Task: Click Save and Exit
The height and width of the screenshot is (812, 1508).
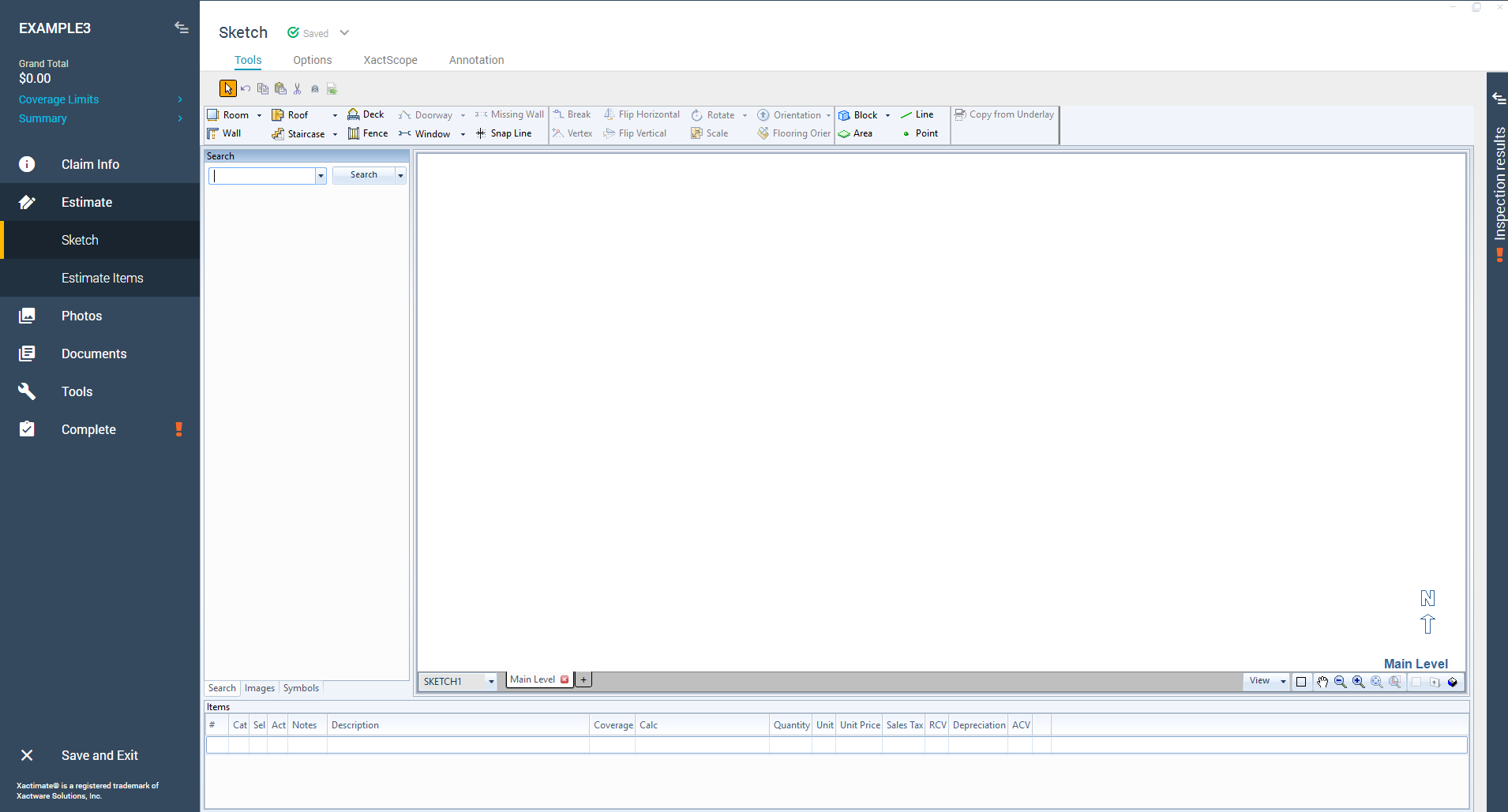Action: click(x=99, y=755)
